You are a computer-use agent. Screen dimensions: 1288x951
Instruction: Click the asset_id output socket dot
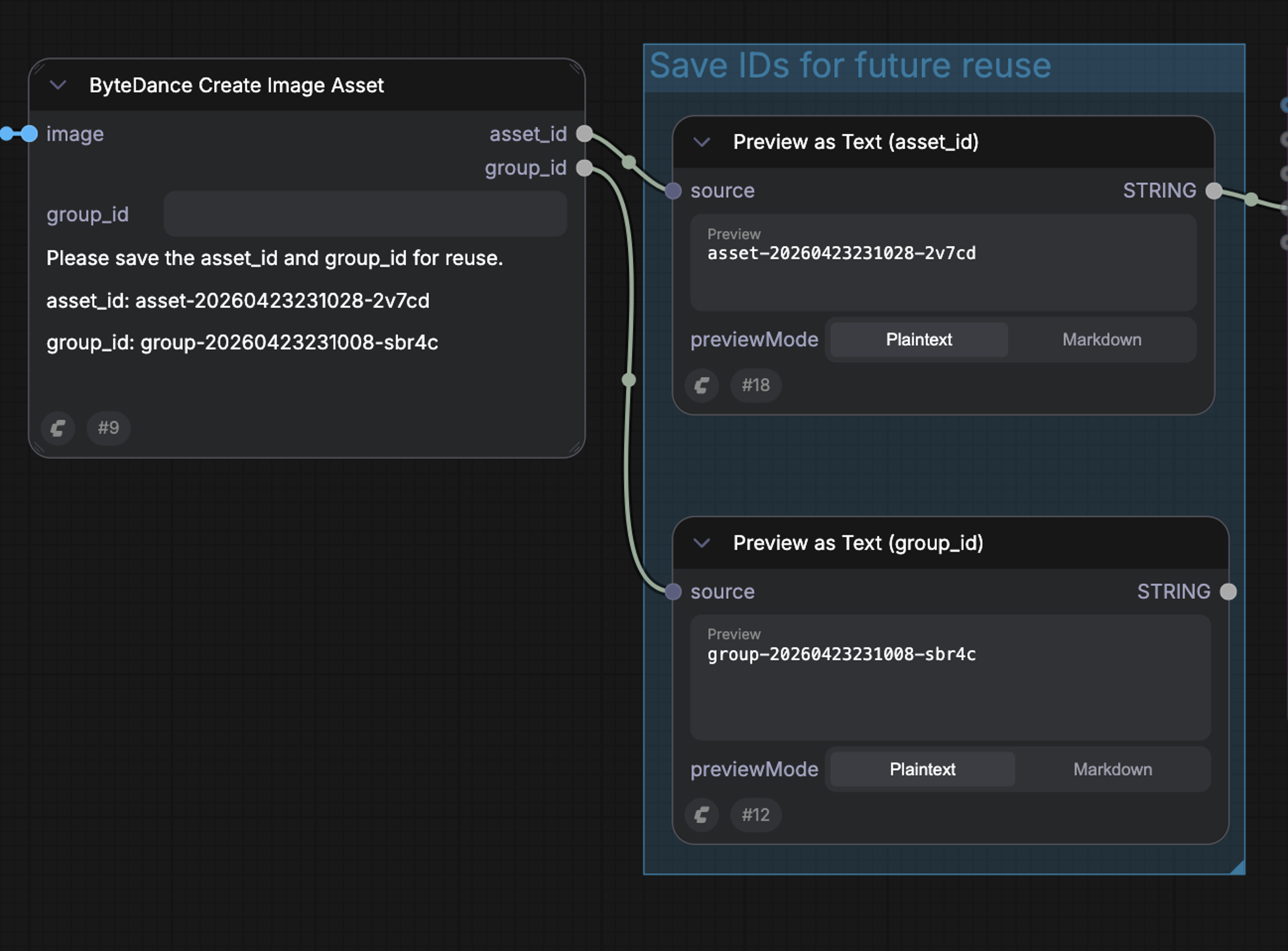pyautogui.click(x=584, y=134)
